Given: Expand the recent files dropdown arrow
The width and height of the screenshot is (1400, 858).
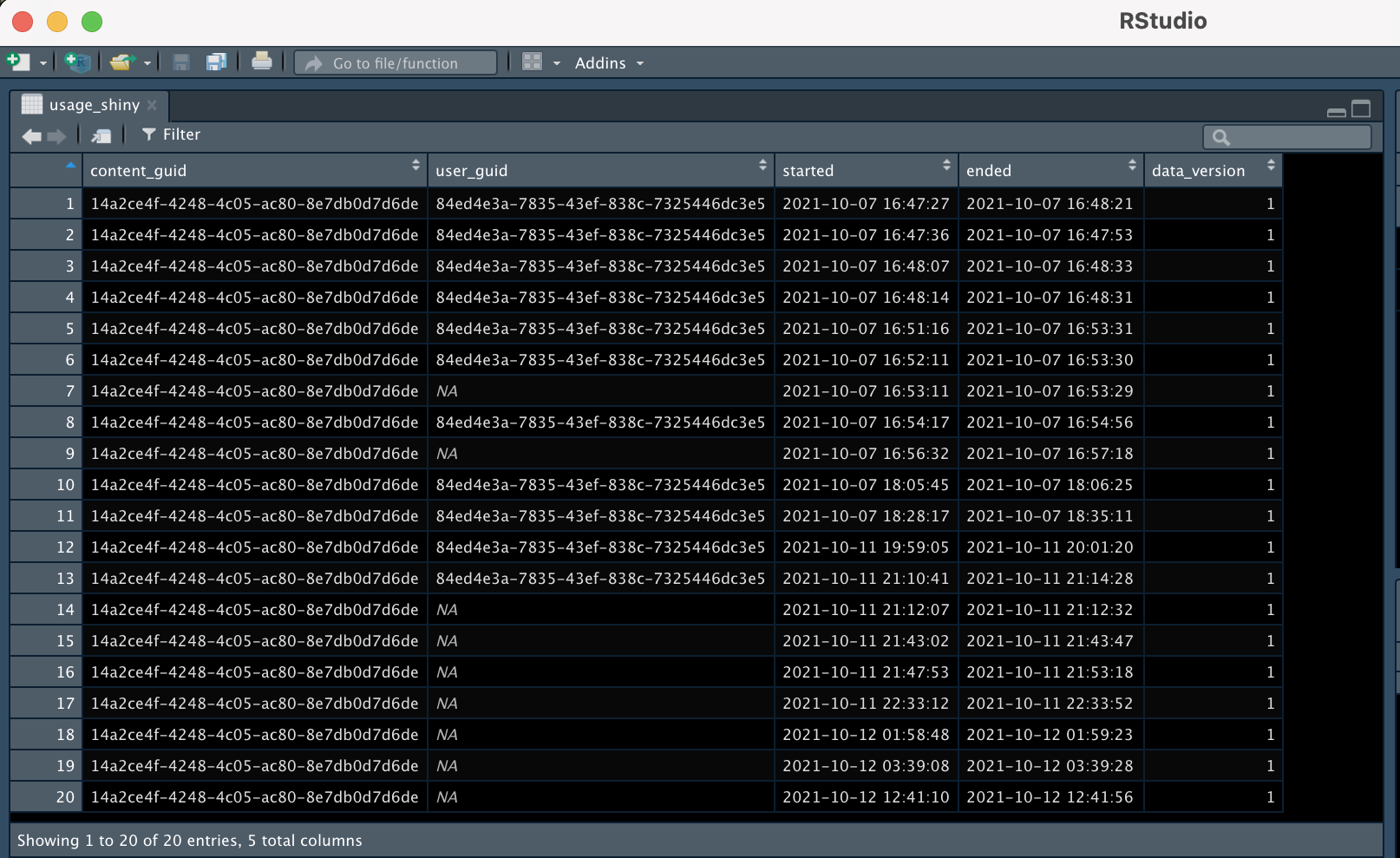Looking at the screenshot, I should (x=147, y=63).
